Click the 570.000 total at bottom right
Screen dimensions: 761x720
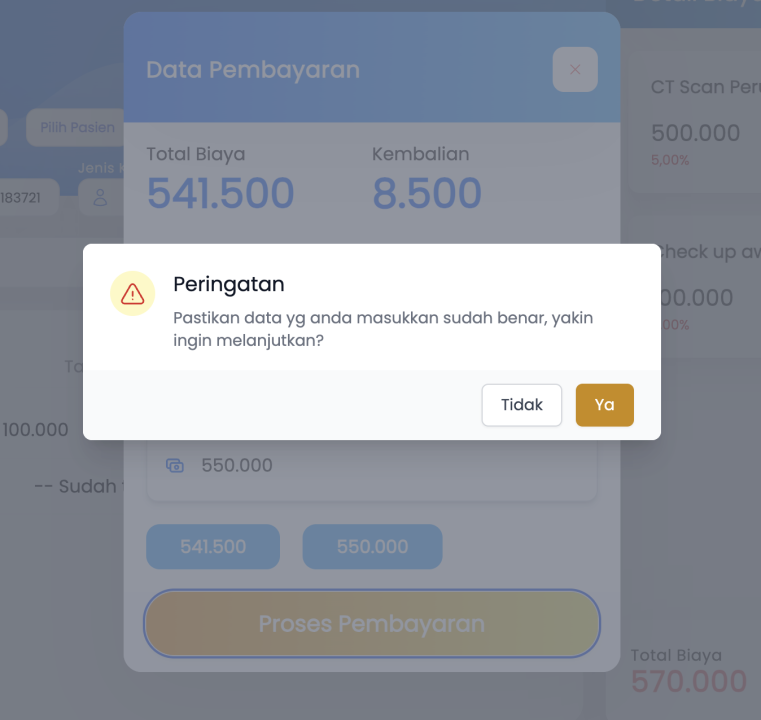(688, 682)
